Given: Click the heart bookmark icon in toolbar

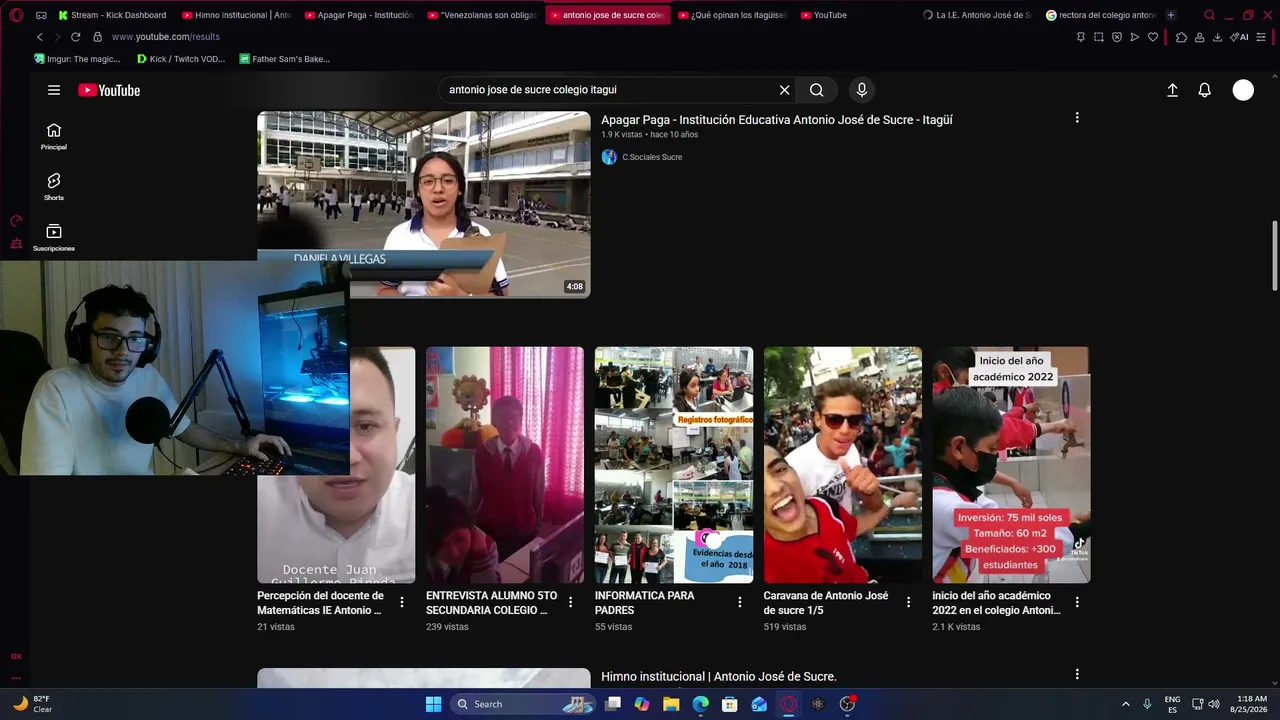Looking at the screenshot, I should (1152, 37).
